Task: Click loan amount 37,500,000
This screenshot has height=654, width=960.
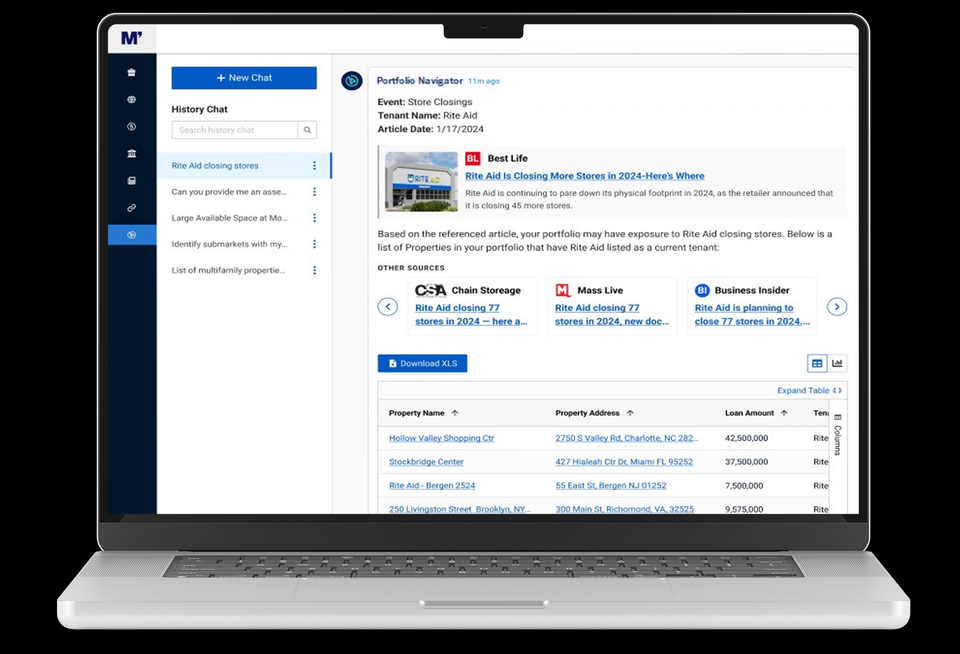Action: (746, 462)
